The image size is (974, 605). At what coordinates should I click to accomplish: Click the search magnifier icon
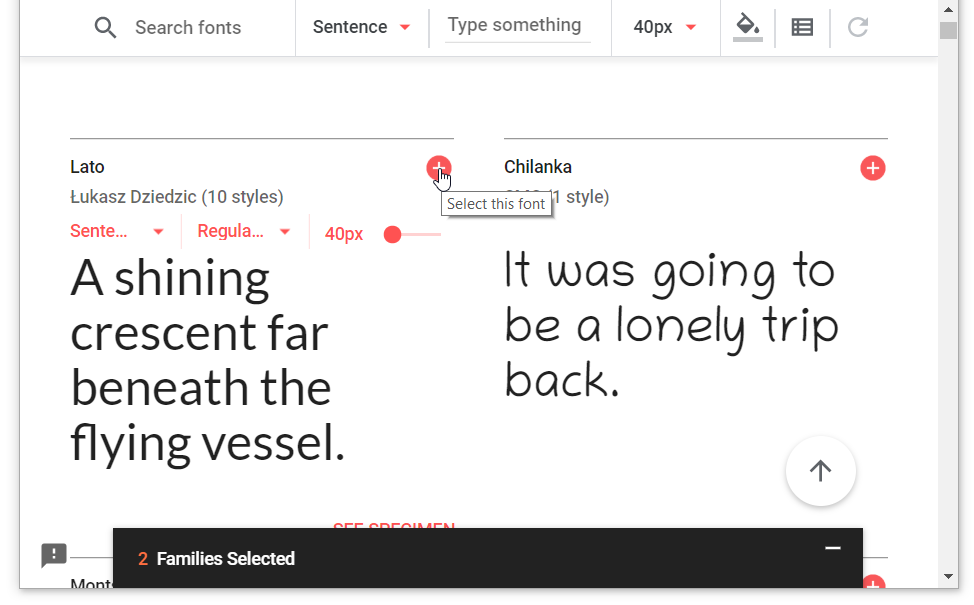(105, 27)
